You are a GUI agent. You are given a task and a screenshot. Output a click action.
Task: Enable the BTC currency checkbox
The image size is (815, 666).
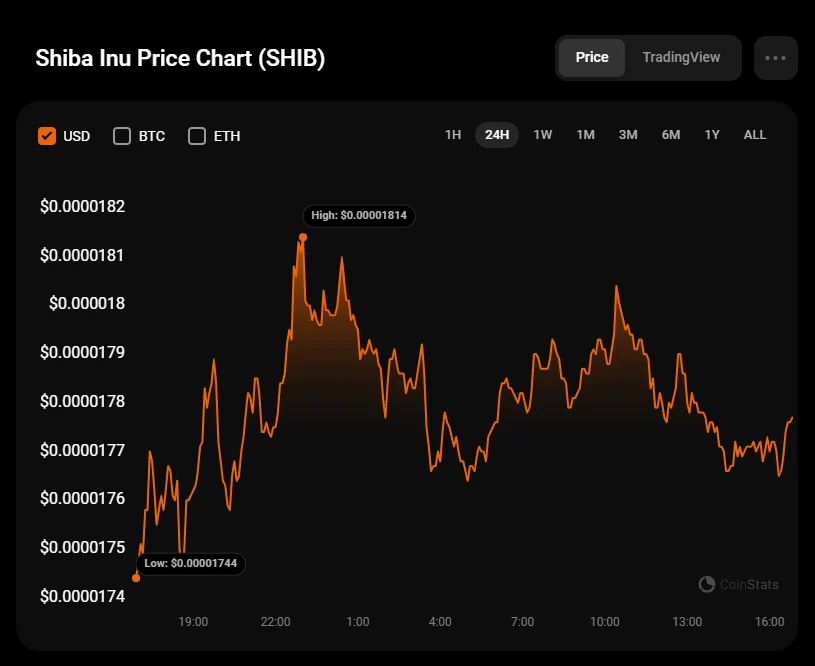[122, 136]
